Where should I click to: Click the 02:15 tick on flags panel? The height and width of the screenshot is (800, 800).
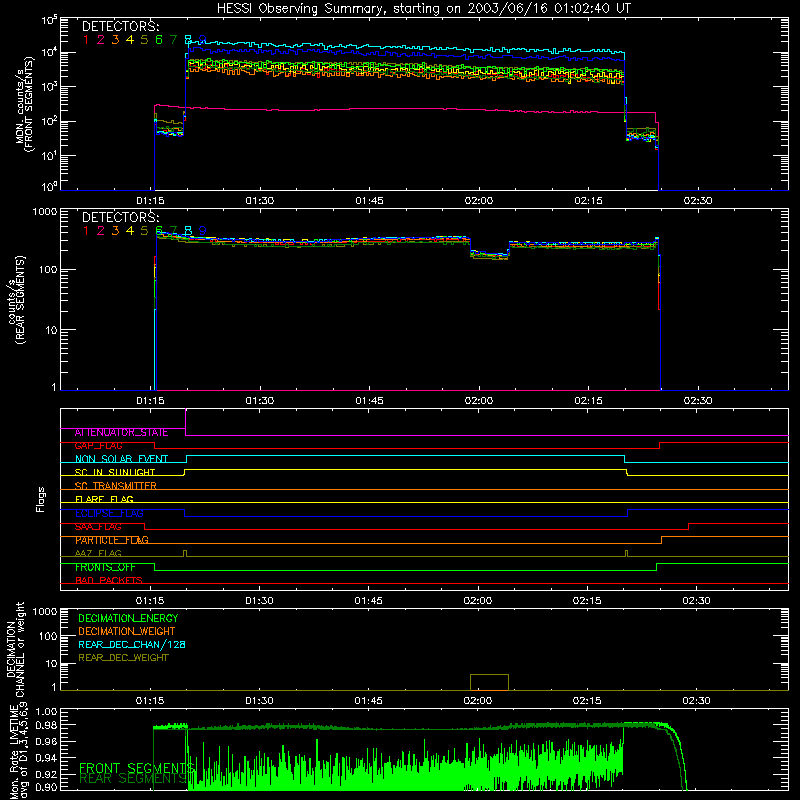(587, 601)
